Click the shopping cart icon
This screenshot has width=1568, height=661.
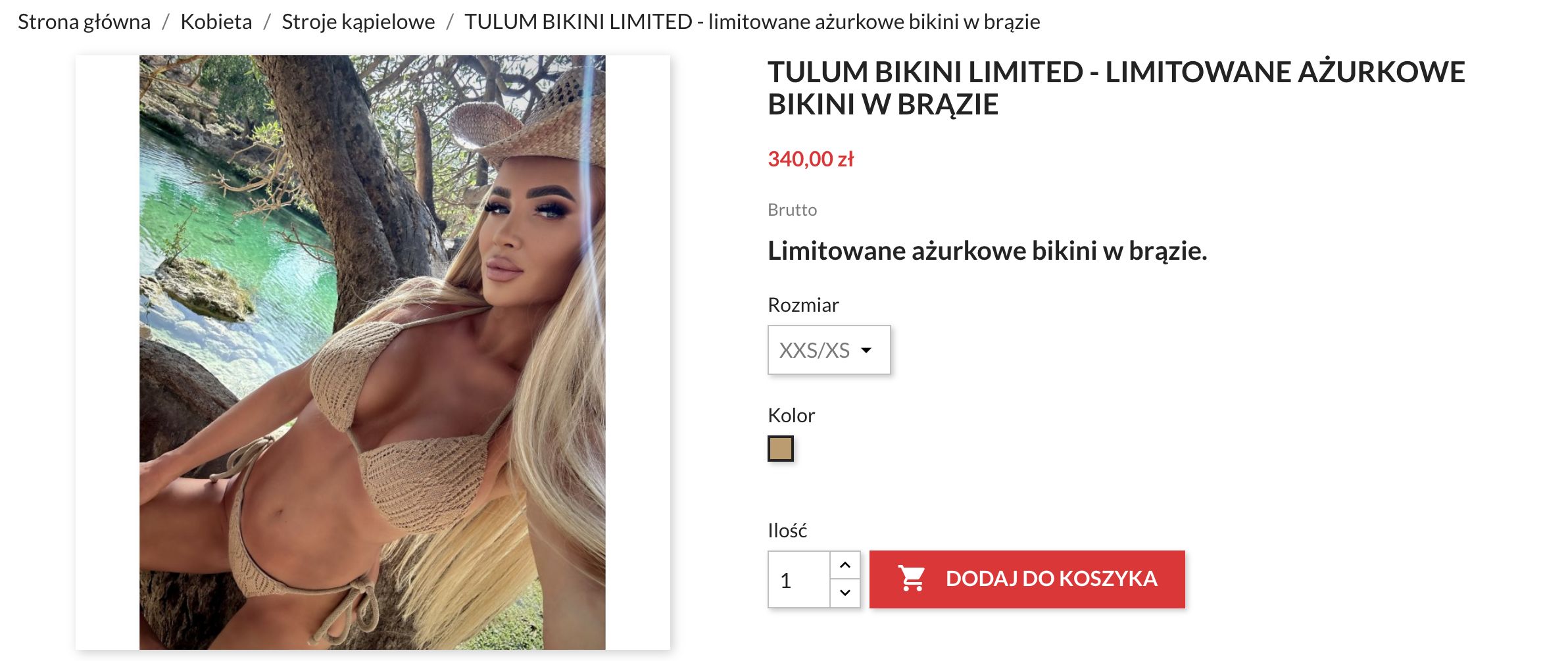(912, 579)
